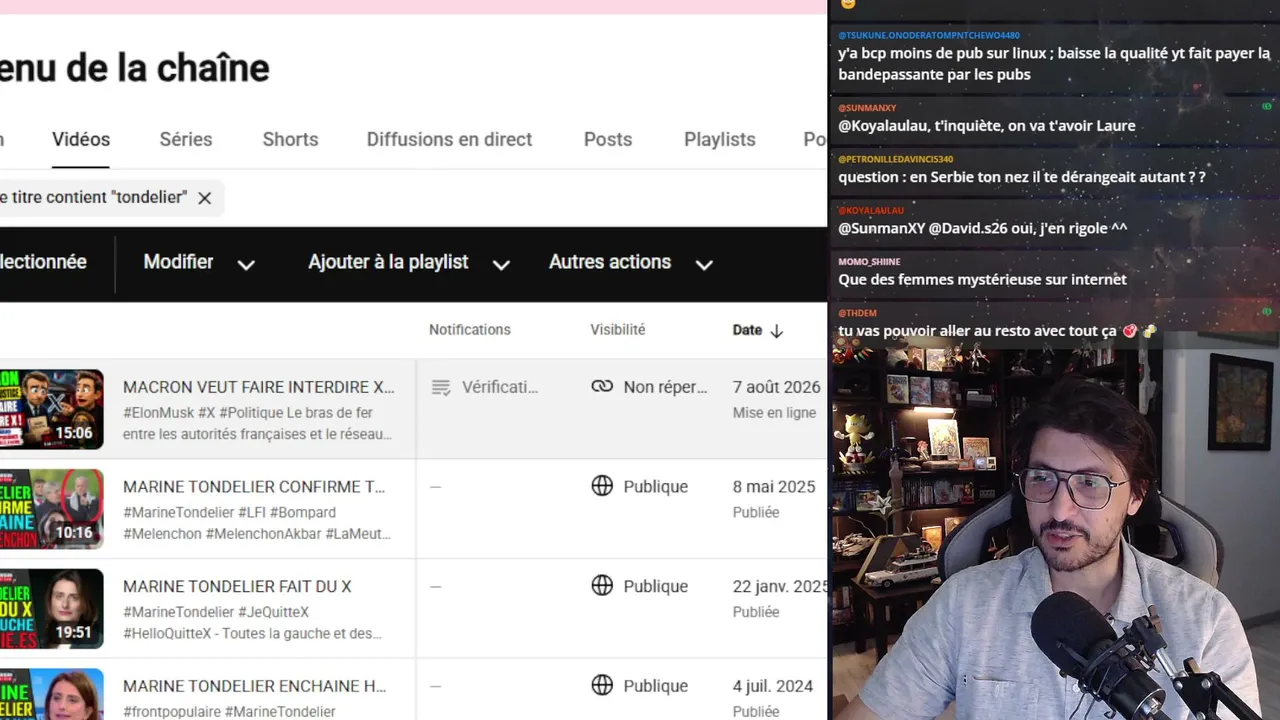Expand the Modifier dropdown
Screen dimensions: 1280x720
pyautogui.click(x=199, y=262)
